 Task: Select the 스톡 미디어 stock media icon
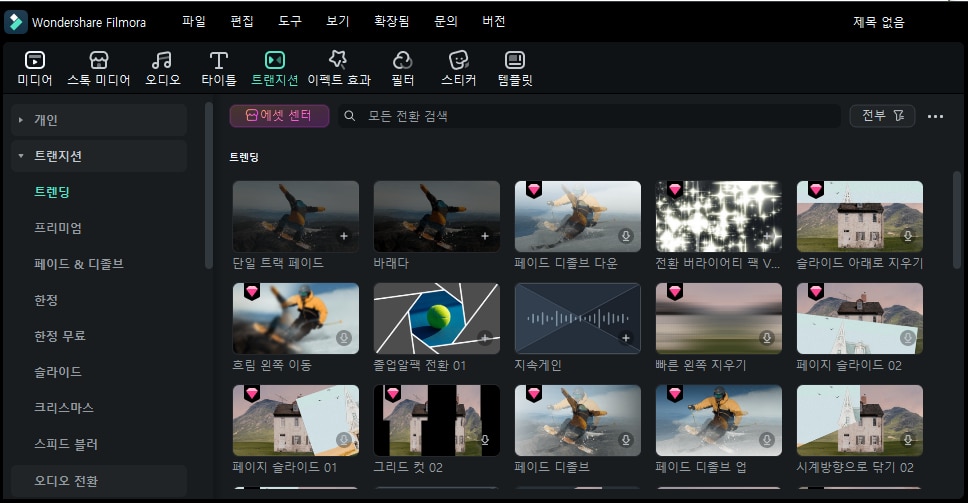tap(98, 62)
